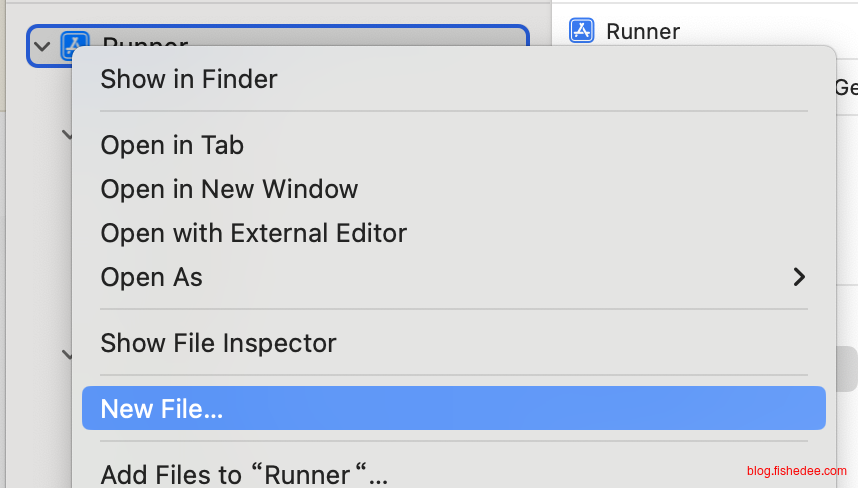Toggle the first chevron beneath Runner row
Image resolution: width=858 pixels, height=488 pixels.
tap(68, 134)
